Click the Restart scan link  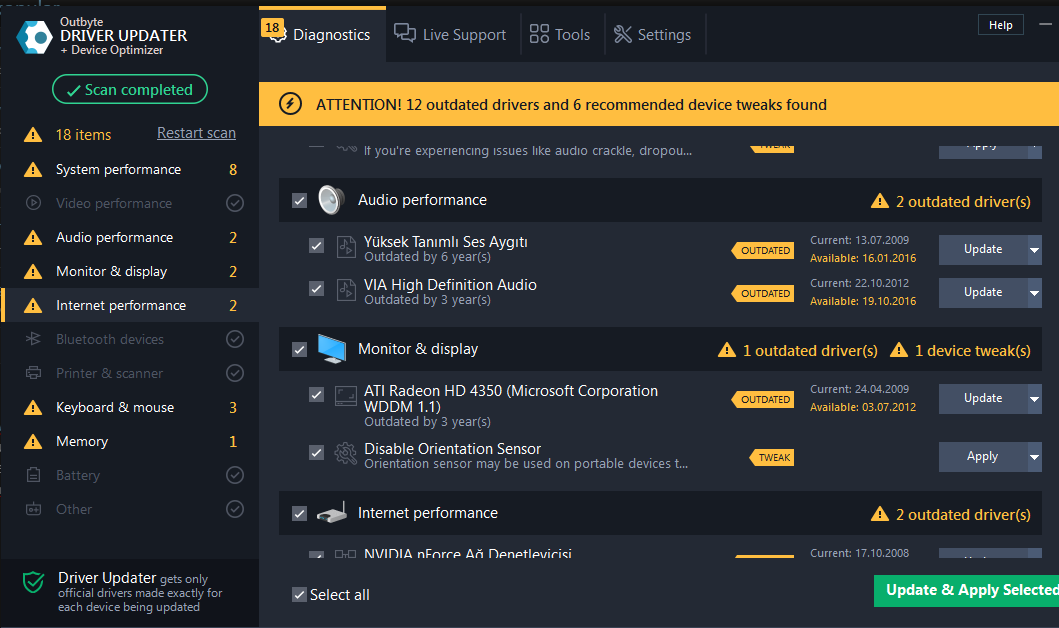coord(197,133)
